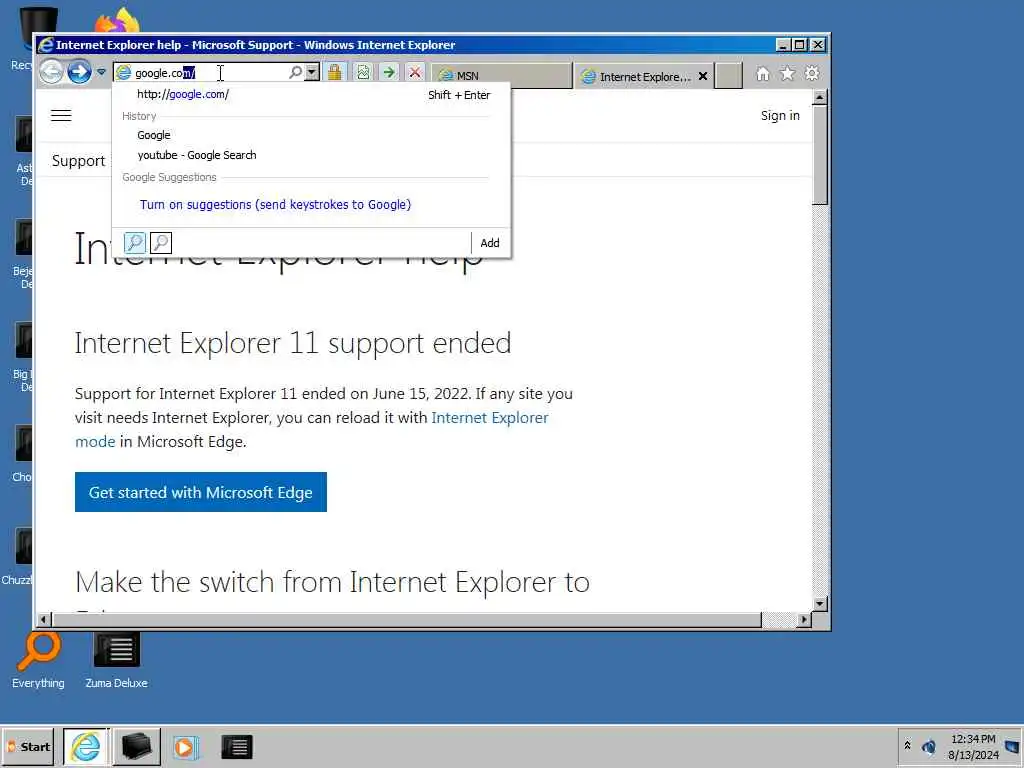The image size is (1024, 768).
Task: Click the red Stop button
Action: [415, 72]
